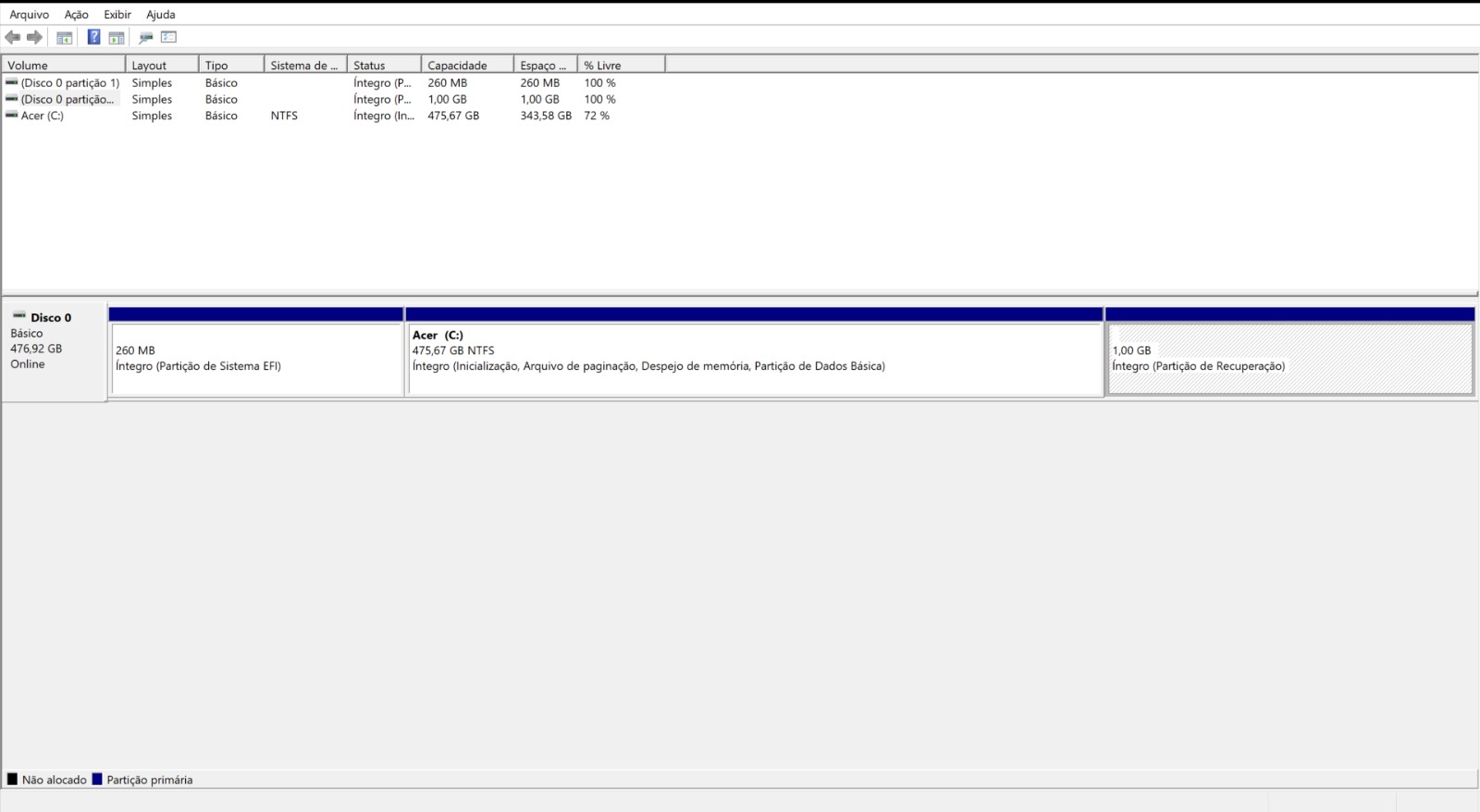Viewport: 1480px width, 812px height.
Task: Click the drive icon beside Acer (C:) in volume list
Action: (12, 116)
